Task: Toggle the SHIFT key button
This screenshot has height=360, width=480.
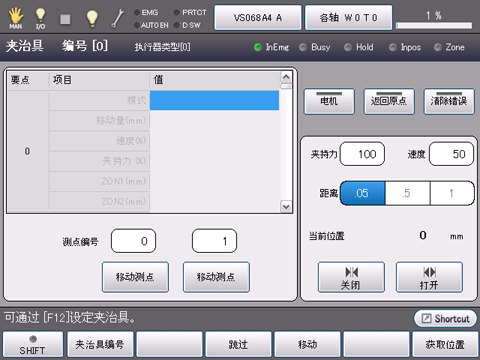Action: pyautogui.click(x=33, y=345)
